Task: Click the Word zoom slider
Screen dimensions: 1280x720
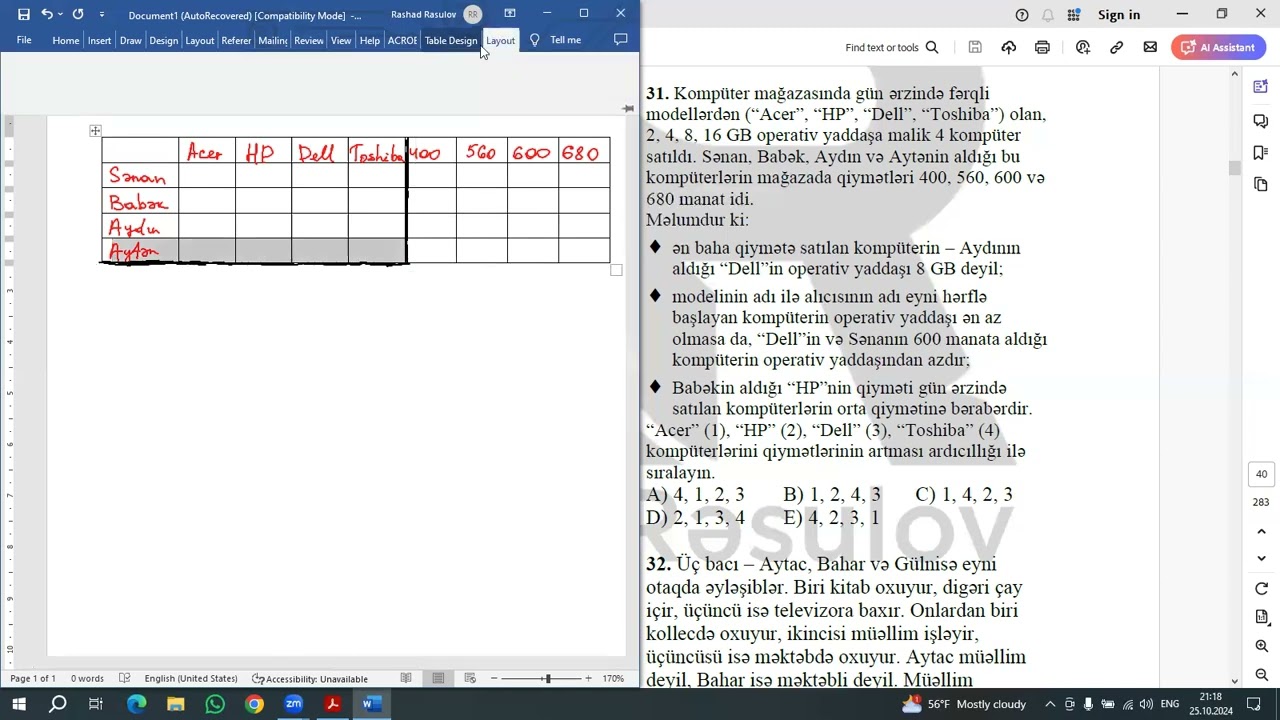Action: click(547, 678)
